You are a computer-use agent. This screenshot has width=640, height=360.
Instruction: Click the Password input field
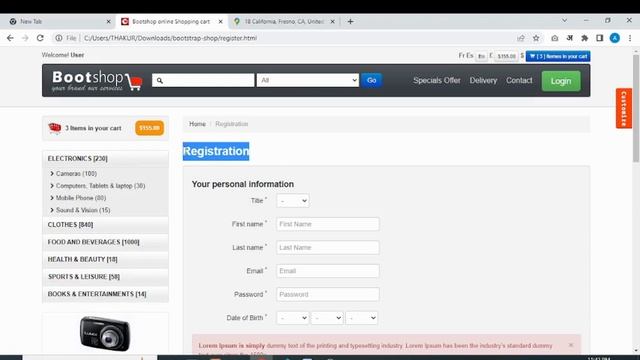328,294
